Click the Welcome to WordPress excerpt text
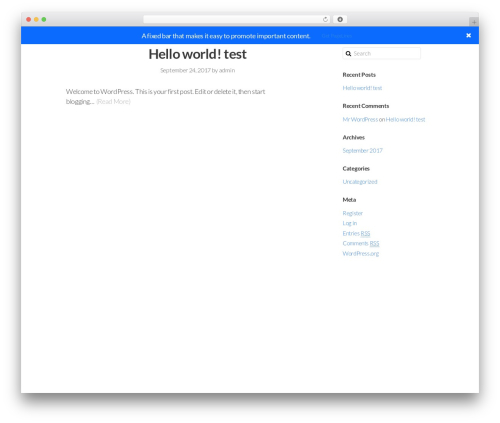The image size is (500, 423). 165,96
